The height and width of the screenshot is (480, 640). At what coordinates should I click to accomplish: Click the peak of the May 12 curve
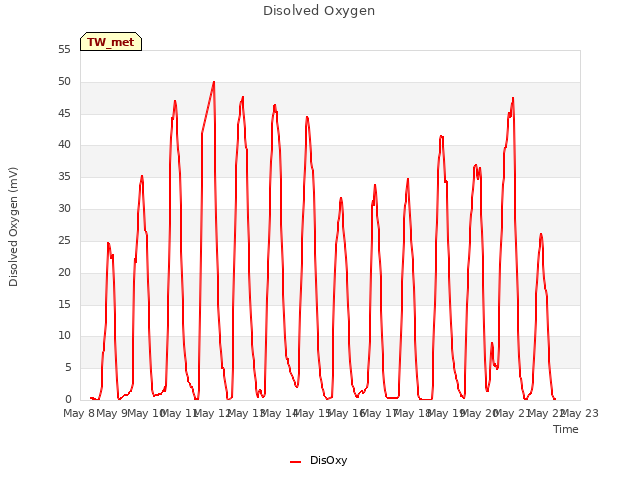214,82
